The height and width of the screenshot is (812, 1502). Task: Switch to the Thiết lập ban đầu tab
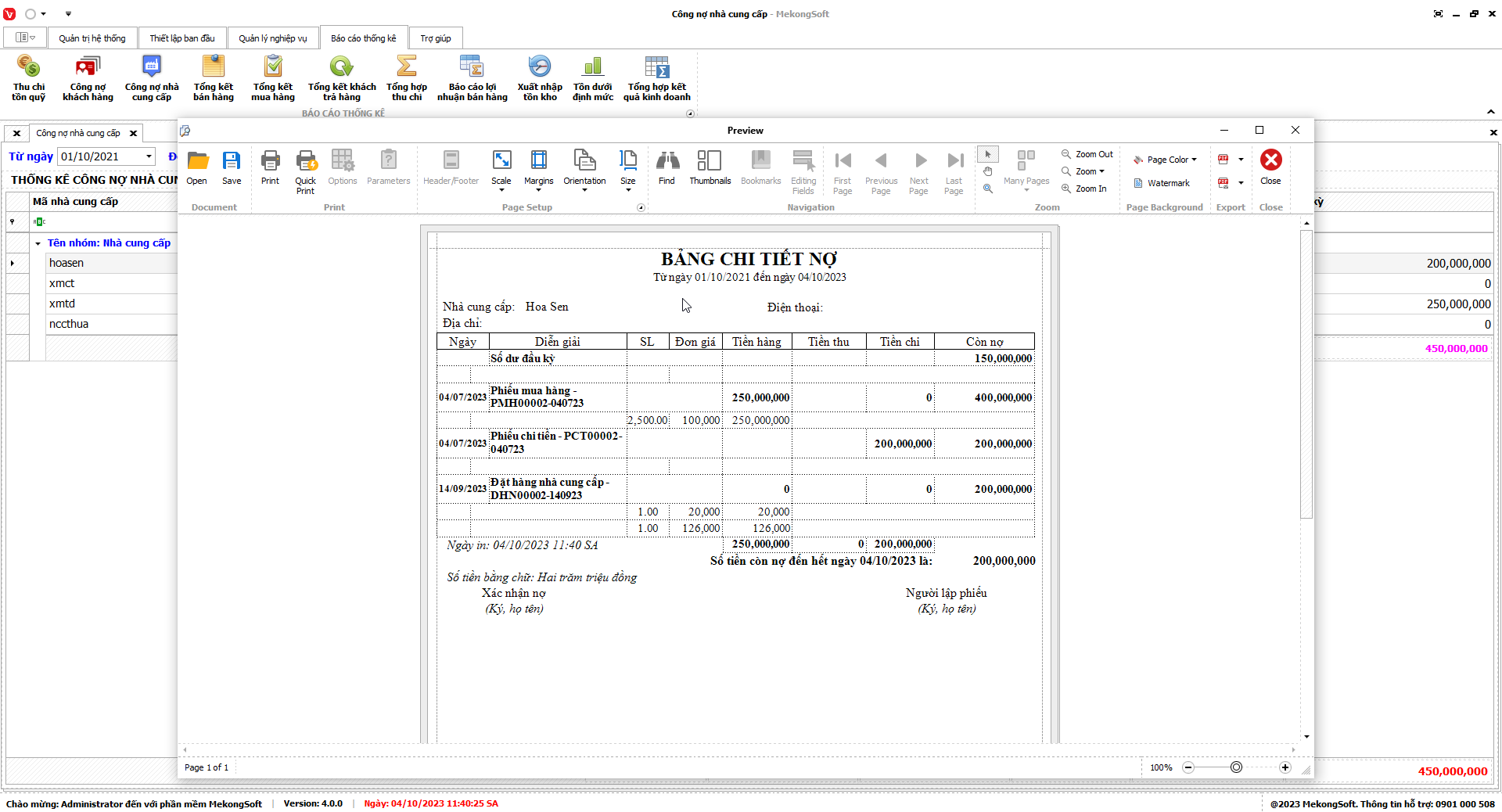(x=182, y=38)
